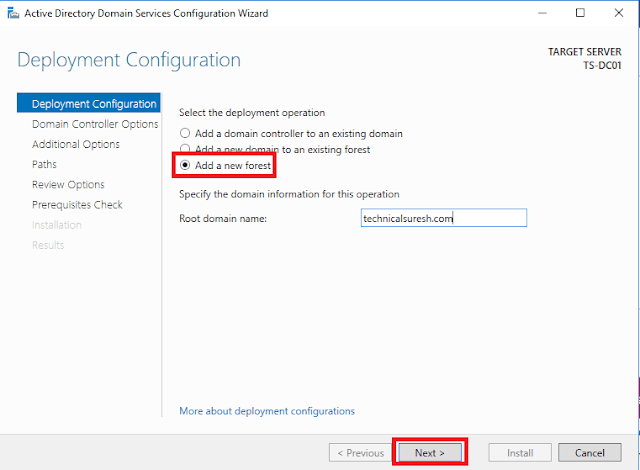Select the Prerequisites Check step
Screen dimensions: 640x470
point(77,204)
